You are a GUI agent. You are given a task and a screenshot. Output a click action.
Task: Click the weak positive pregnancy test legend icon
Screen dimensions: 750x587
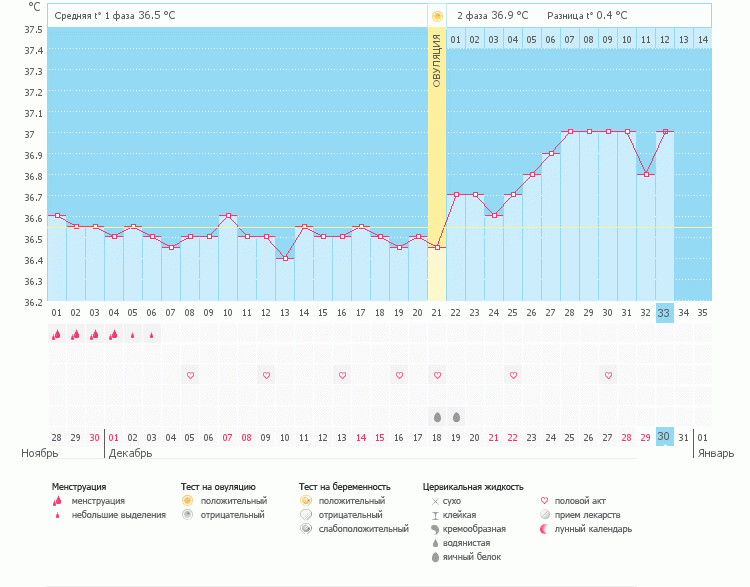point(305,529)
